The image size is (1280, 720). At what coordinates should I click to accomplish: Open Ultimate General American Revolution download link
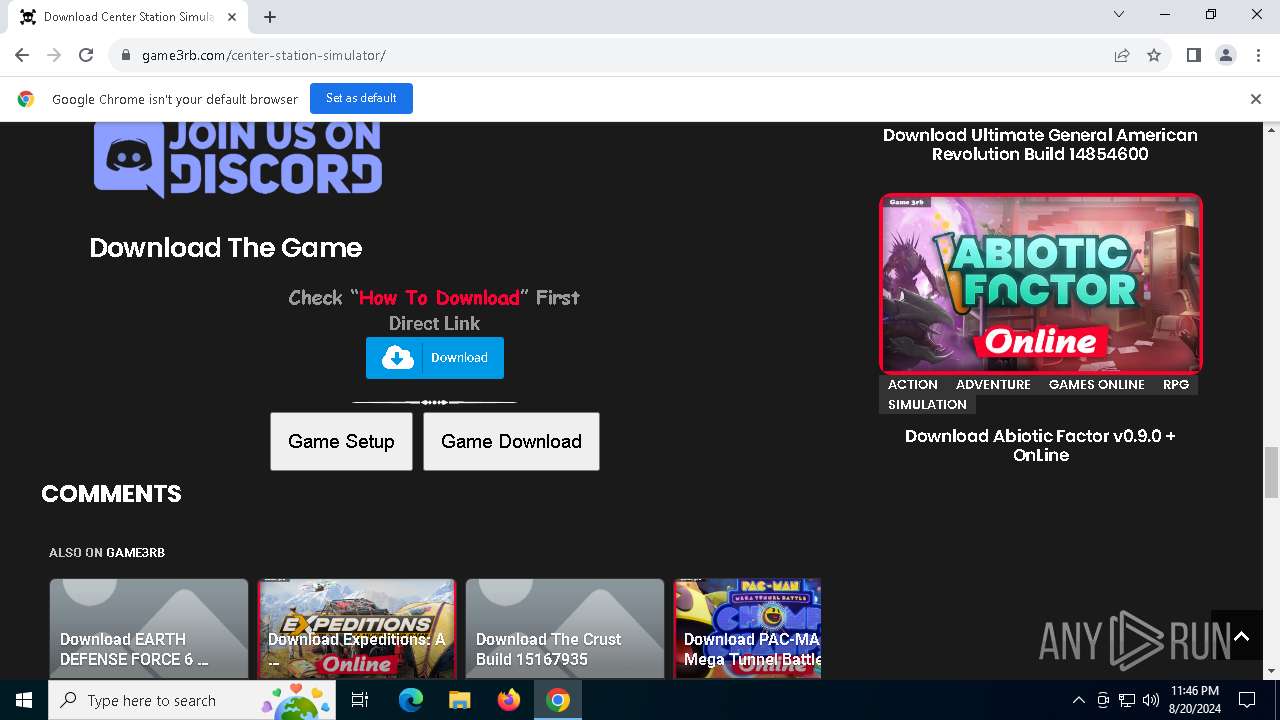pos(1040,144)
